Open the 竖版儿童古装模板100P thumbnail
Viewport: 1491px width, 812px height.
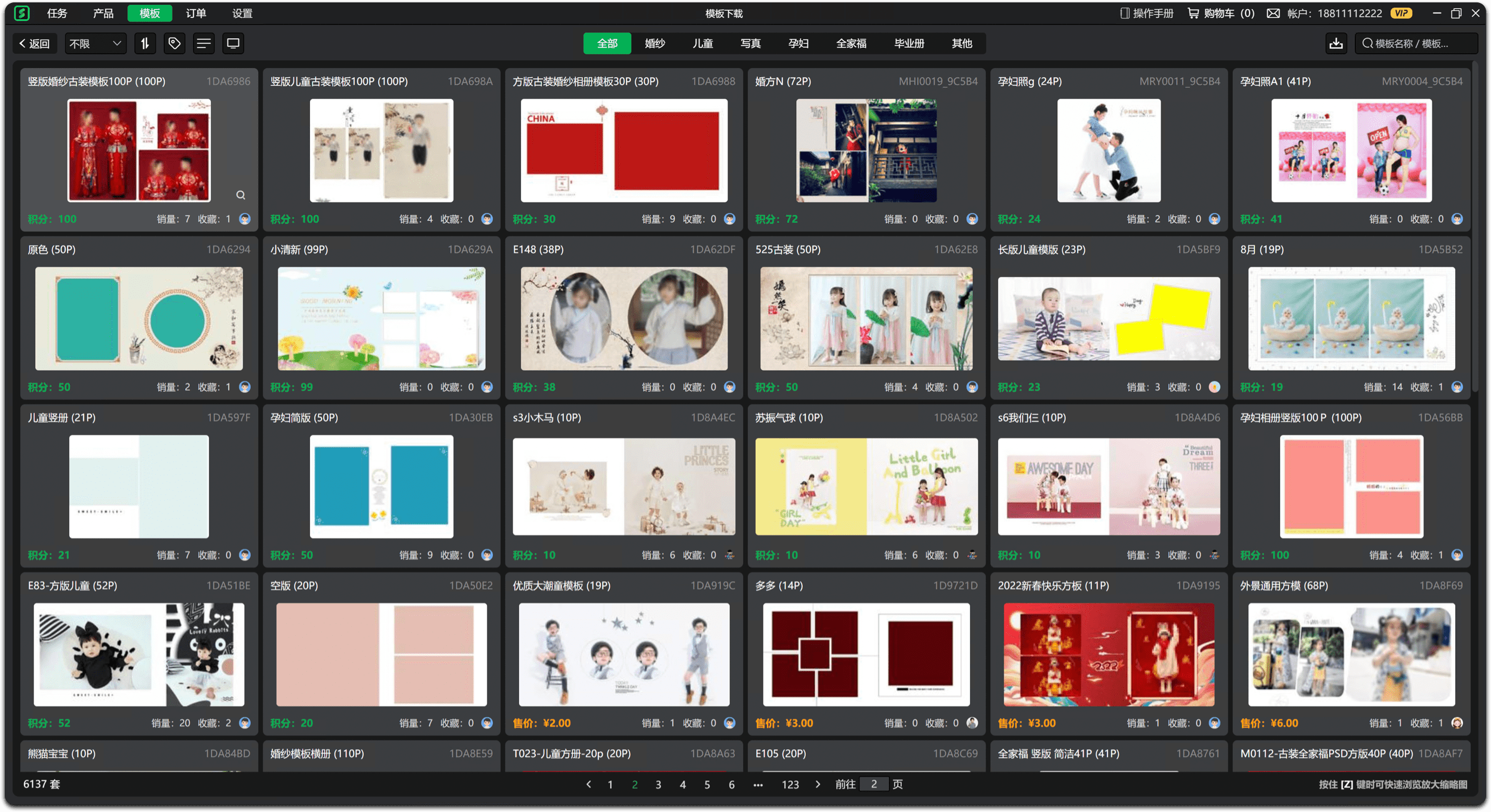[x=381, y=150]
